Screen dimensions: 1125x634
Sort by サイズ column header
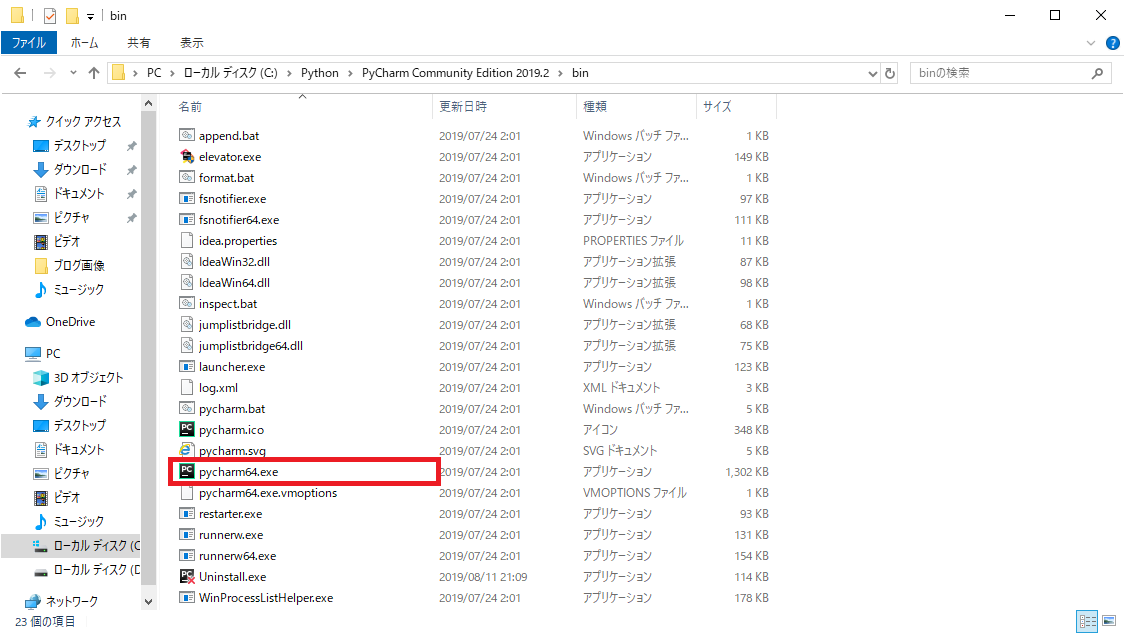(x=736, y=106)
